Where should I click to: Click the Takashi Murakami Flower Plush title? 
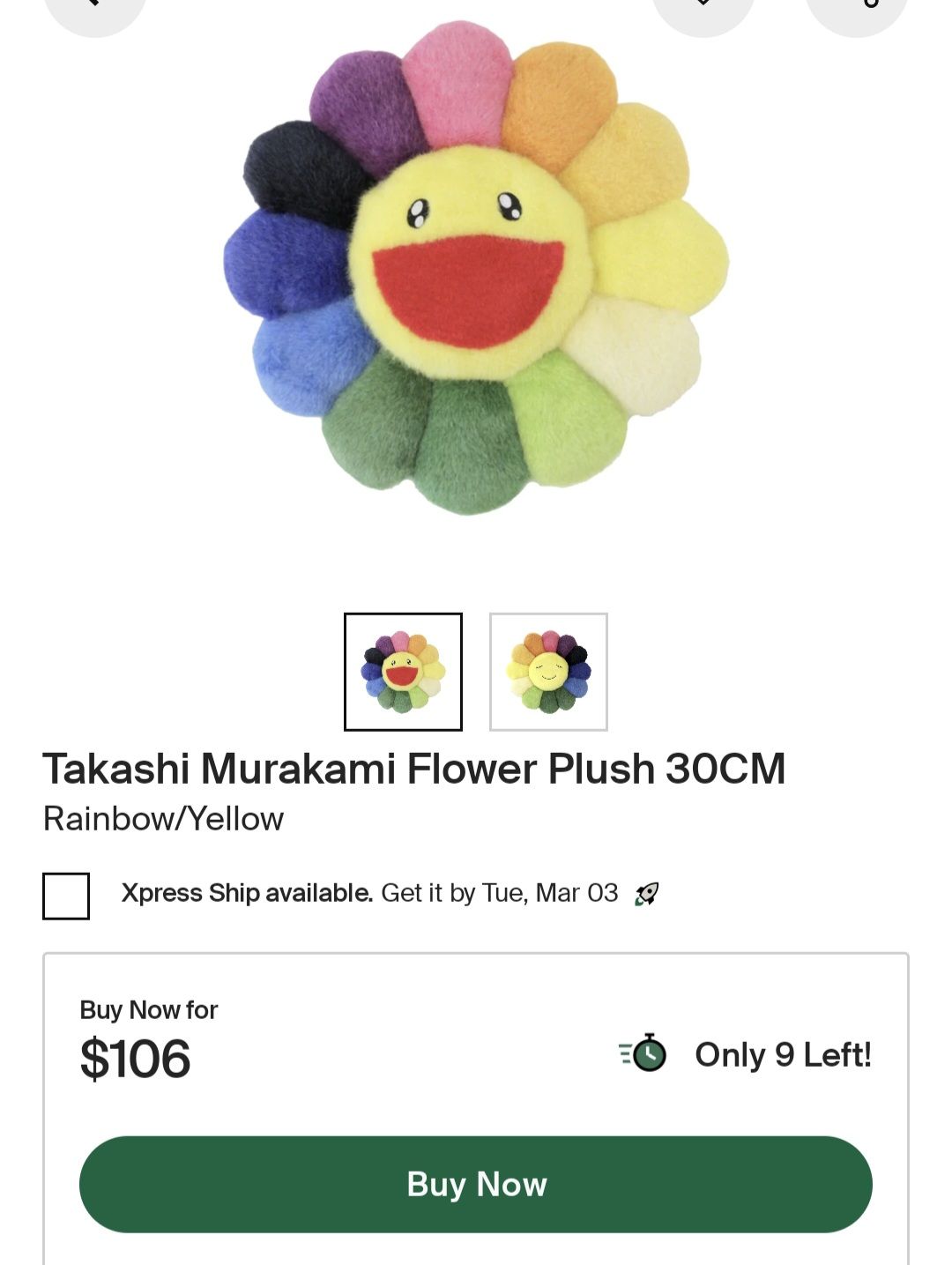tap(414, 769)
